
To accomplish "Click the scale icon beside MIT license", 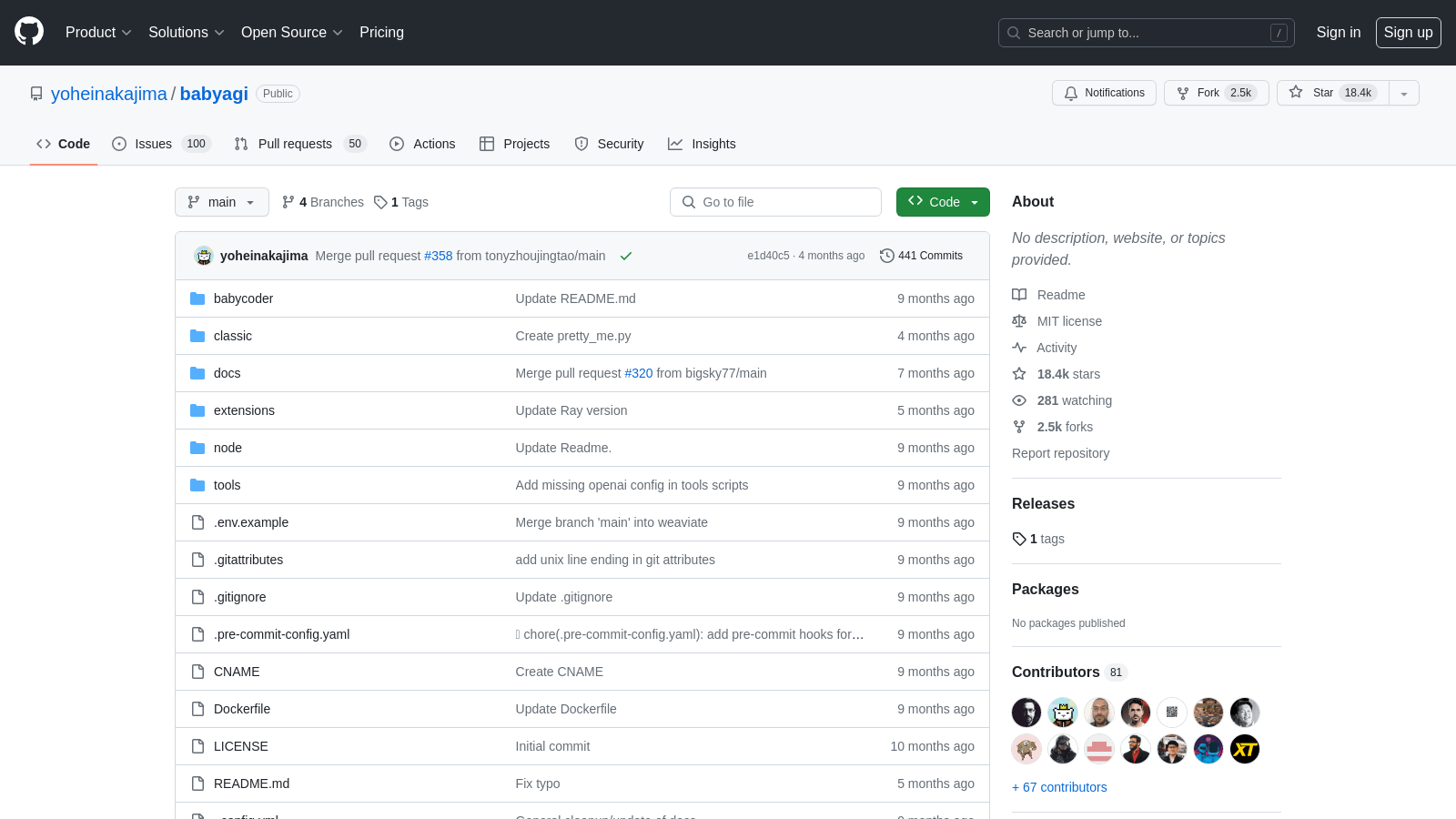I will (1019, 321).
